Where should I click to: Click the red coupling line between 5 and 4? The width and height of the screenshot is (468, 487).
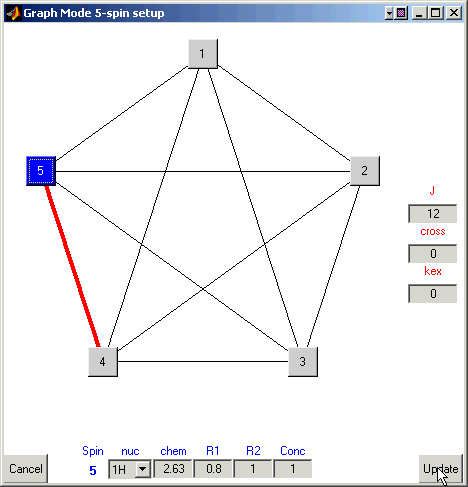click(x=72, y=267)
